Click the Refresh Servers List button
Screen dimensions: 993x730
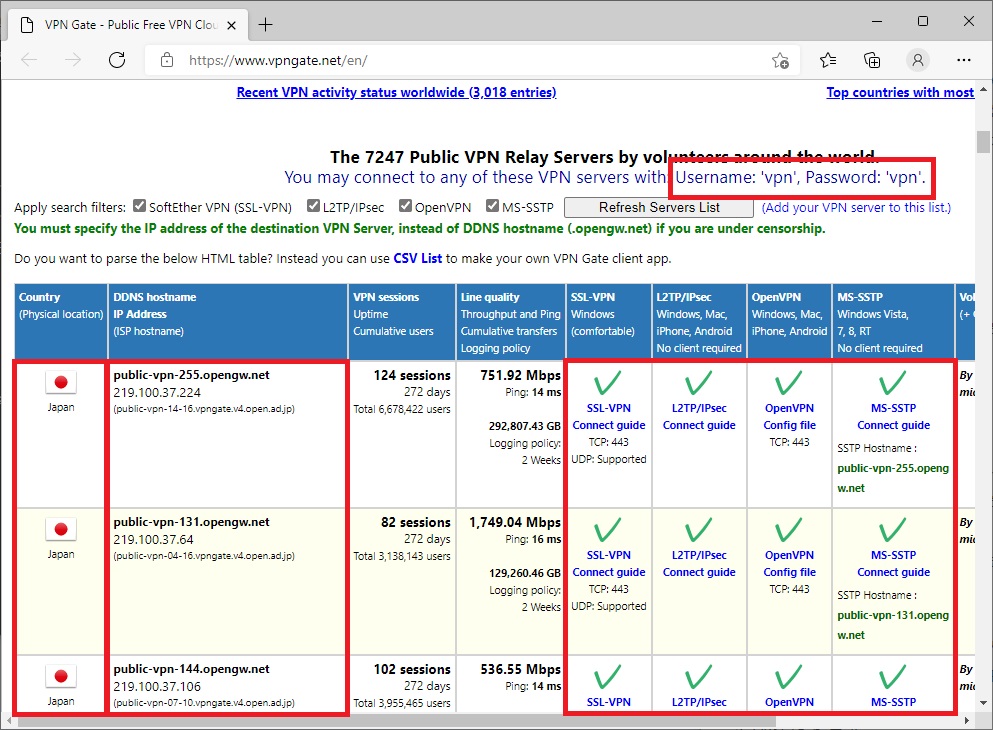[659, 208]
